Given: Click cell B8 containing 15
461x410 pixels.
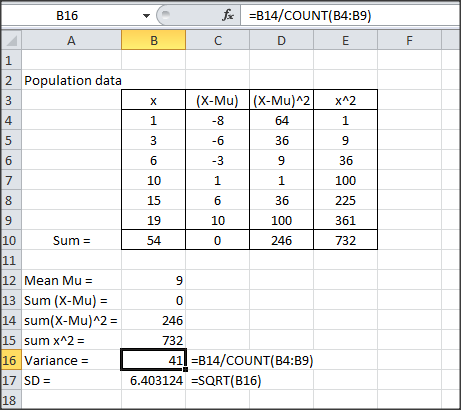Looking at the screenshot, I should click(x=153, y=200).
